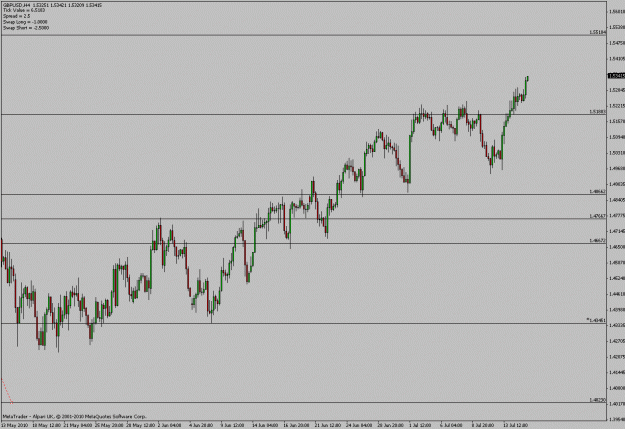625x429 pixels.
Task: Click the 1.40220 level label near the bottom
Action: click(x=597, y=400)
